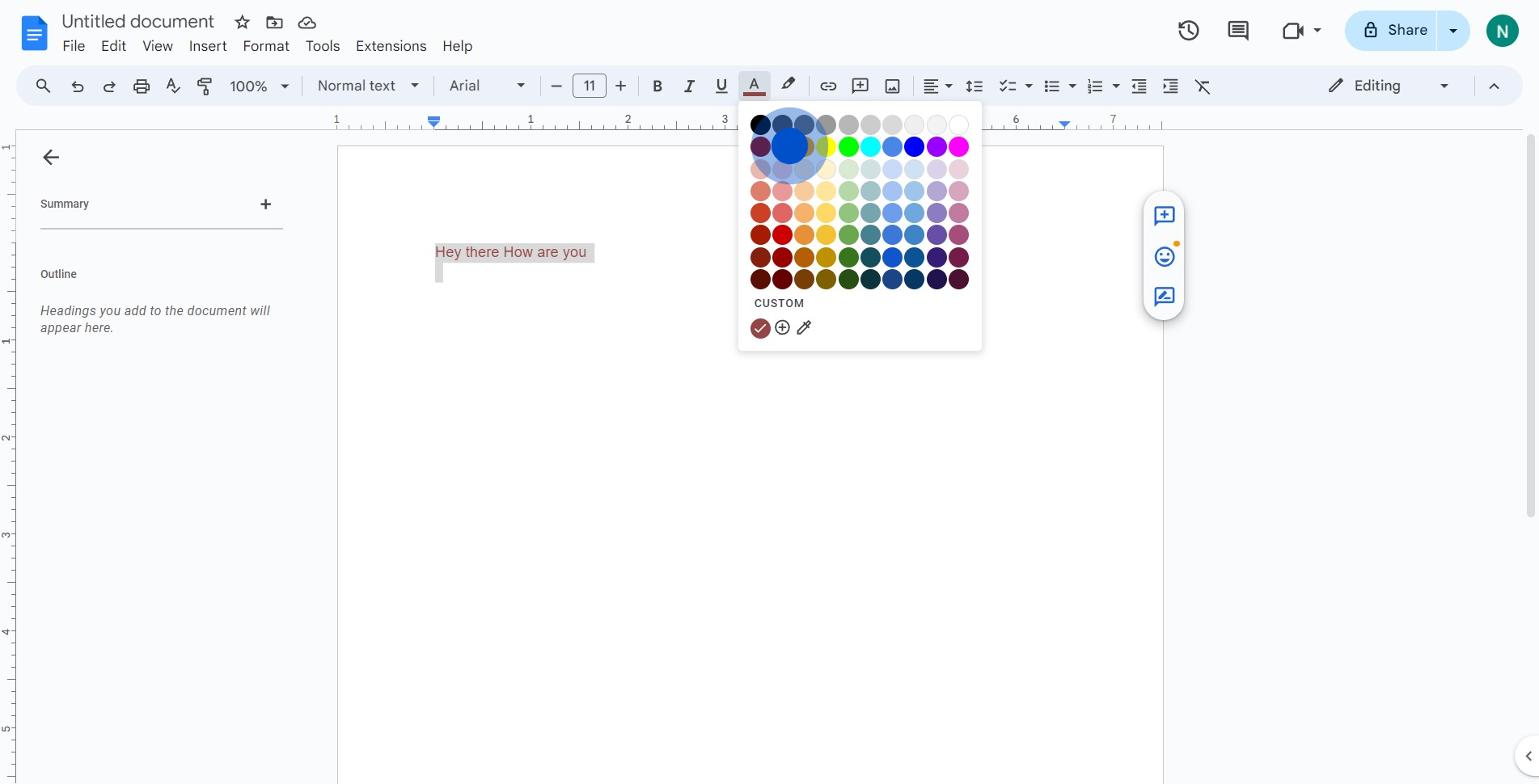The width and height of the screenshot is (1539, 784).
Task: Click the insert link icon
Action: click(828, 86)
